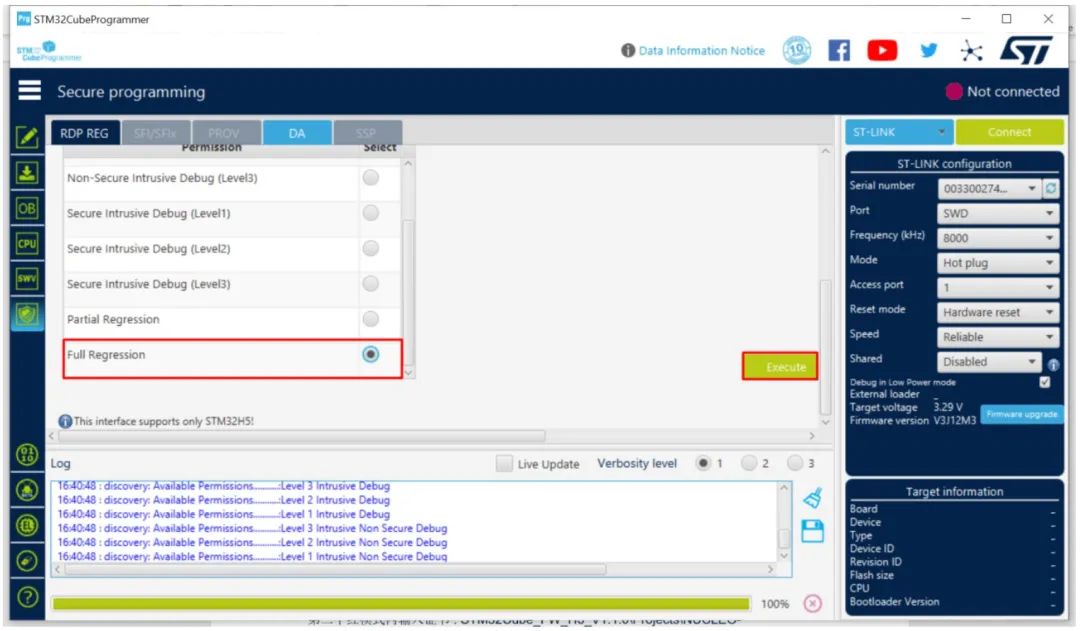Expand the Port SWD dropdown
The image size is (1080, 631).
coord(997,214)
